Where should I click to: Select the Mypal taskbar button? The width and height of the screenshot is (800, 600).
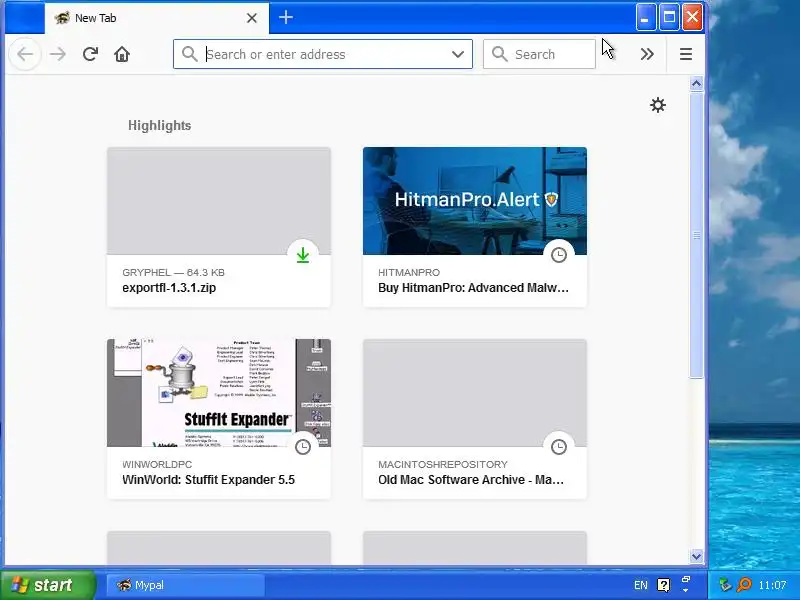tap(185, 585)
